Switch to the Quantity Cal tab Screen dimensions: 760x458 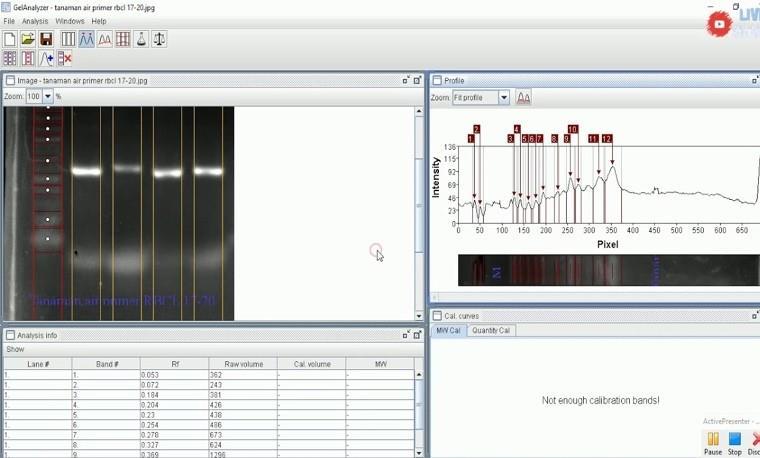point(491,331)
